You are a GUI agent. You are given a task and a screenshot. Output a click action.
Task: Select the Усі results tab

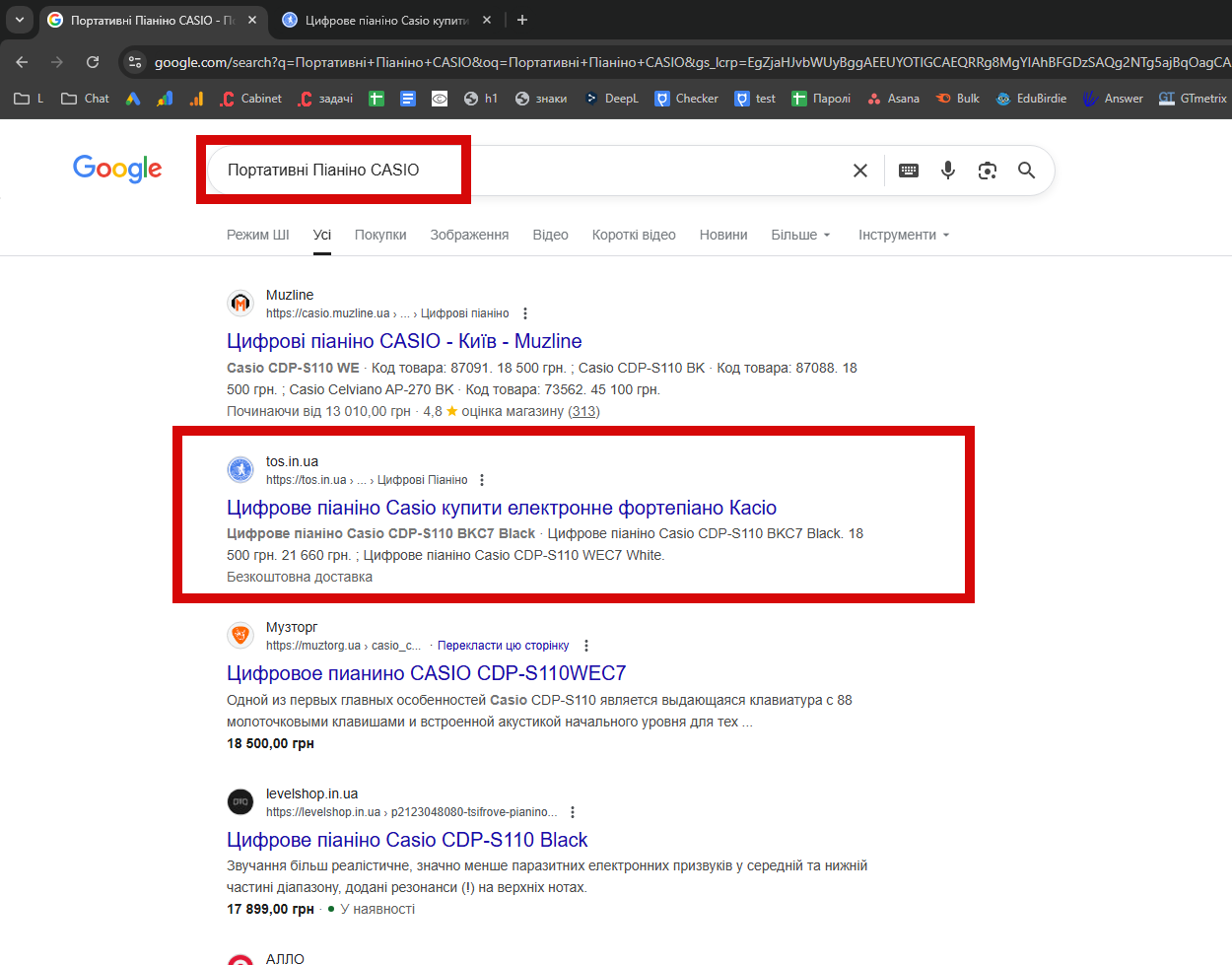coord(322,235)
